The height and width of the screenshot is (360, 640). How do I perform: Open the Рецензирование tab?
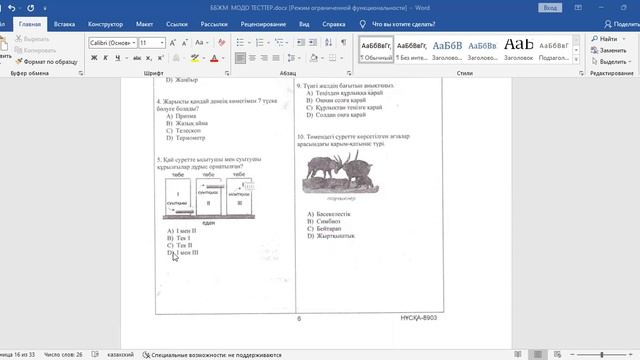pyautogui.click(x=263, y=24)
